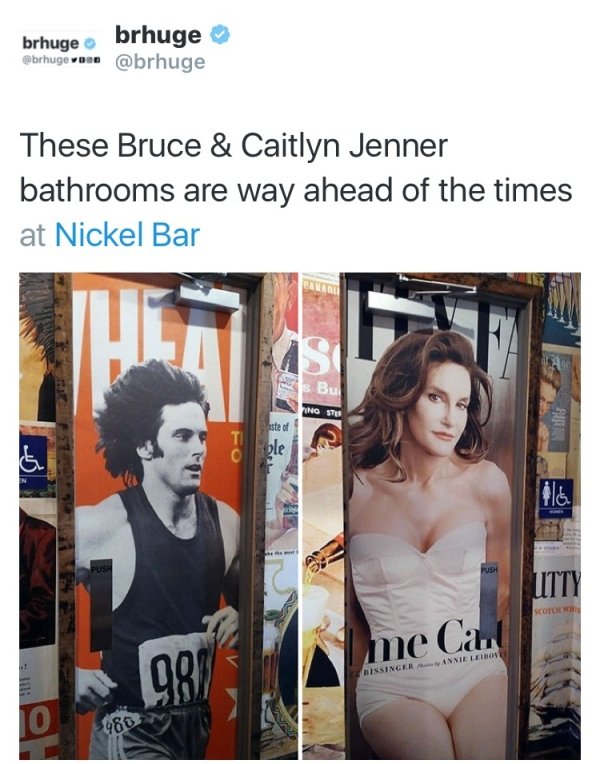Screen dimensions: 600x764
Task: Open the left photo of the runner door
Action: [x=158, y=516]
